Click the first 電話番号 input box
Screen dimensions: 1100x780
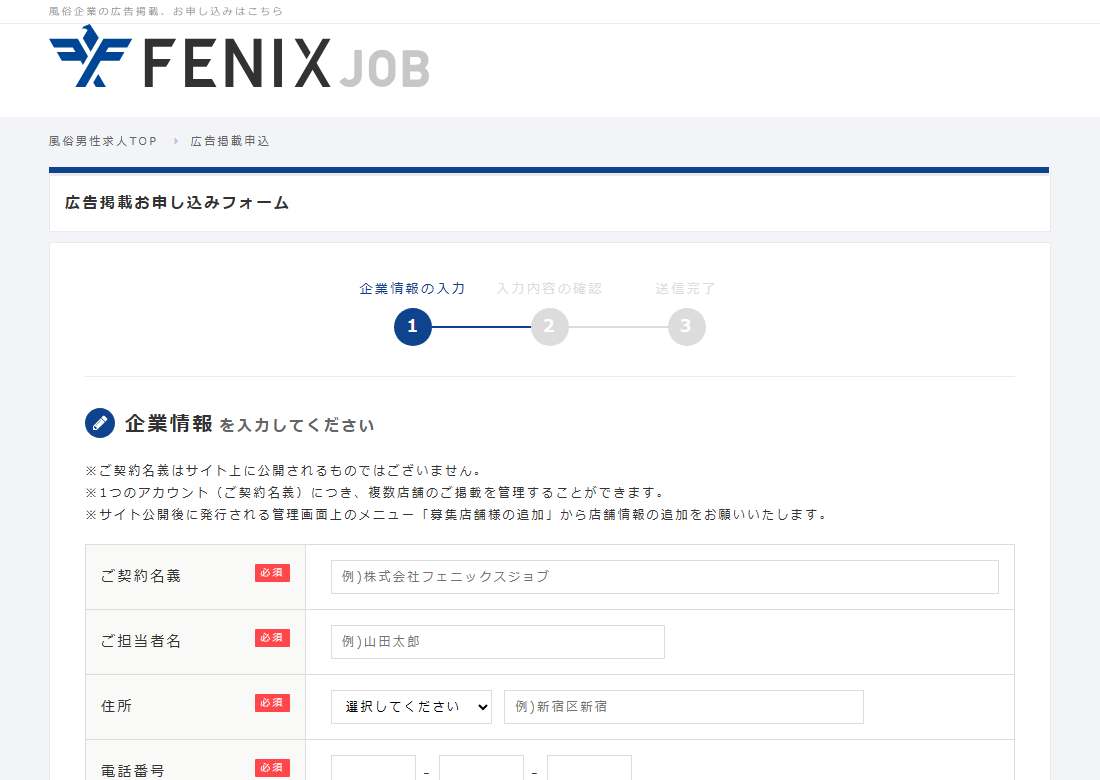click(x=373, y=768)
